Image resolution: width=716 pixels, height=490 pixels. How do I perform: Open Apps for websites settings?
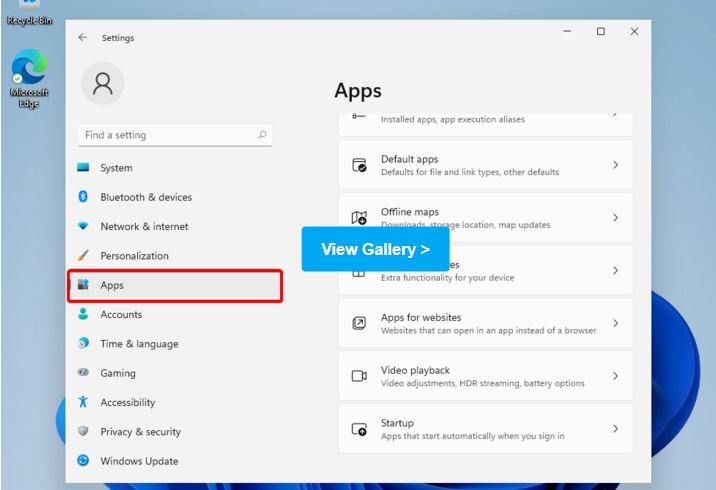(x=485, y=323)
